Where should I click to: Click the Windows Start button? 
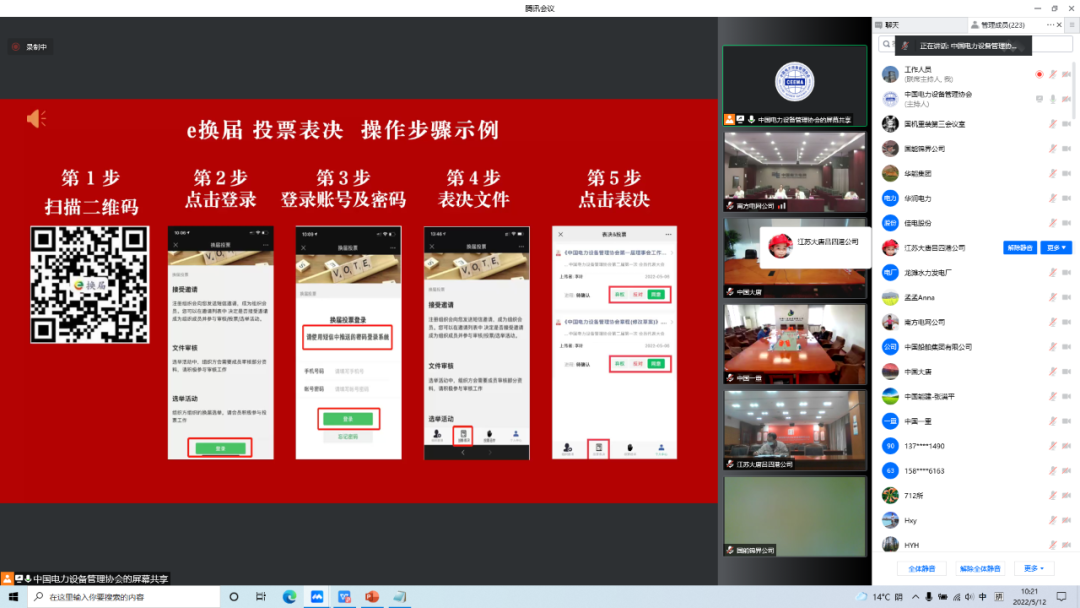(x=14, y=597)
